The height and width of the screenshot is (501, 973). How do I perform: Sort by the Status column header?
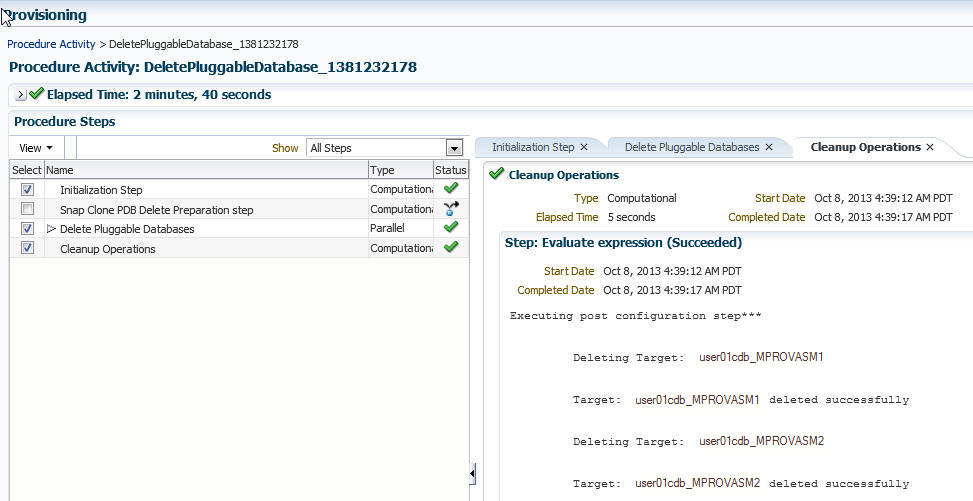point(451,170)
